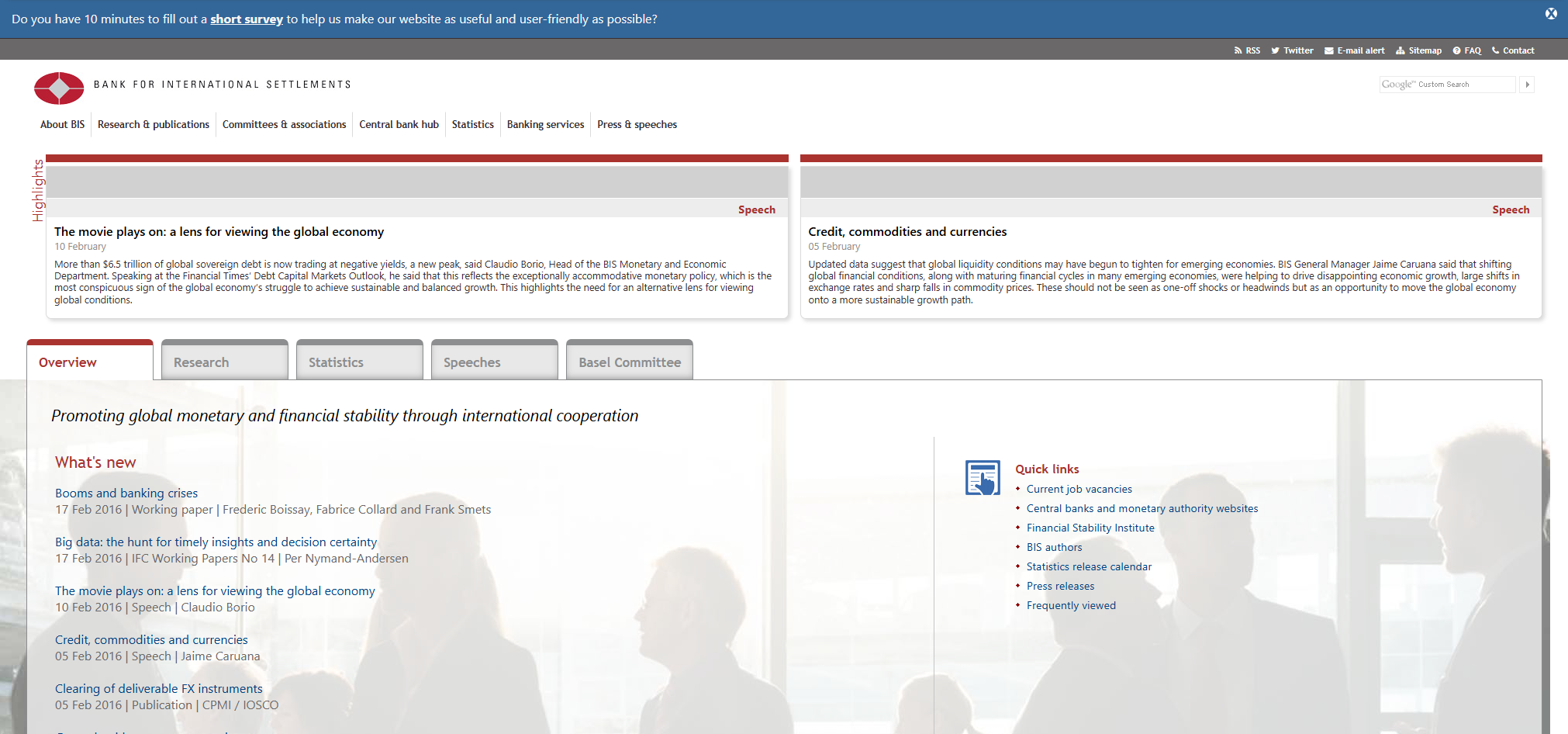The width and height of the screenshot is (1568, 734).
Task: Click the vertical 'Highlights' label
Action: coord(38,191)
